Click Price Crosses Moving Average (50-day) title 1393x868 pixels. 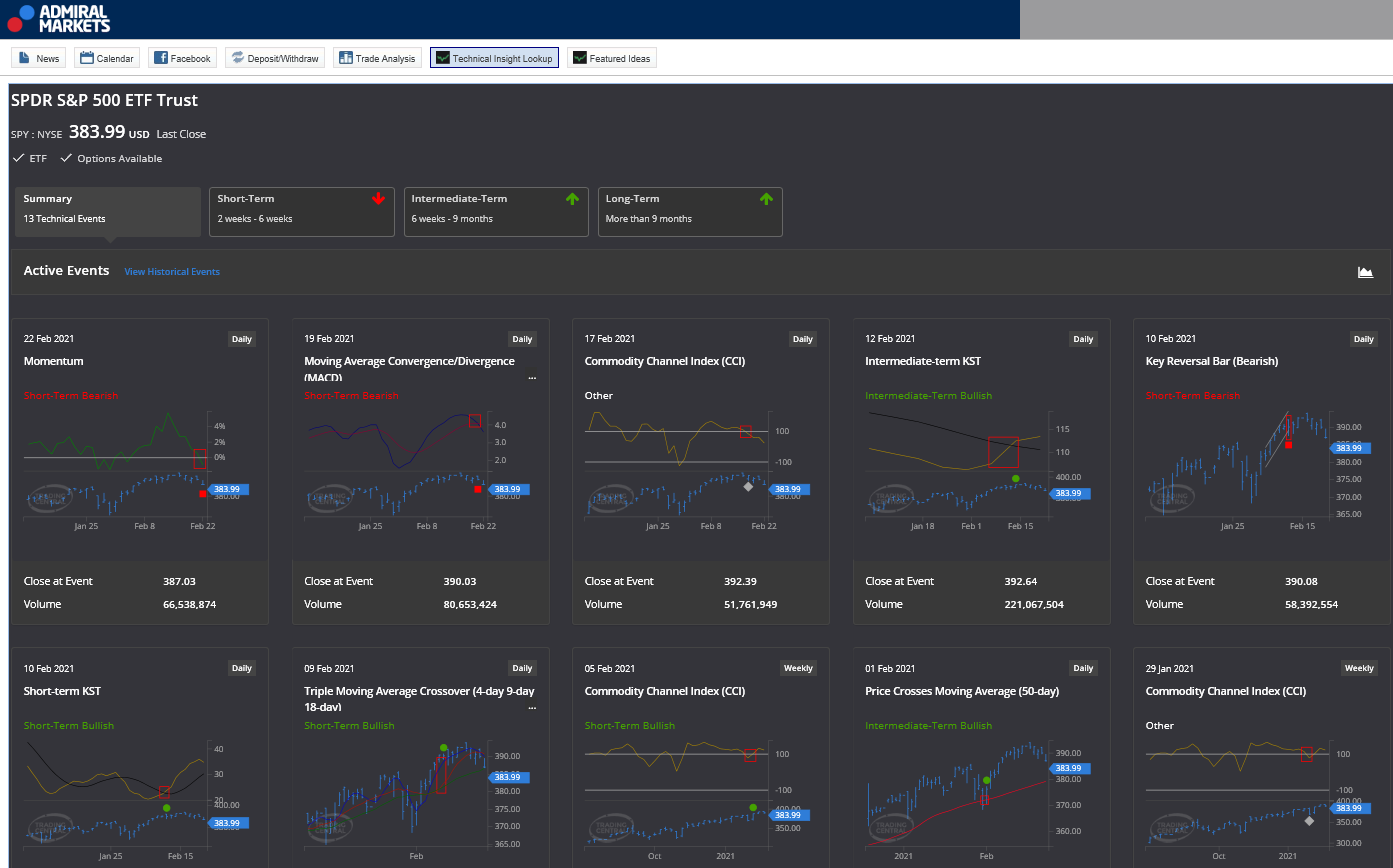pyautogui.click(x=962, y=691)
